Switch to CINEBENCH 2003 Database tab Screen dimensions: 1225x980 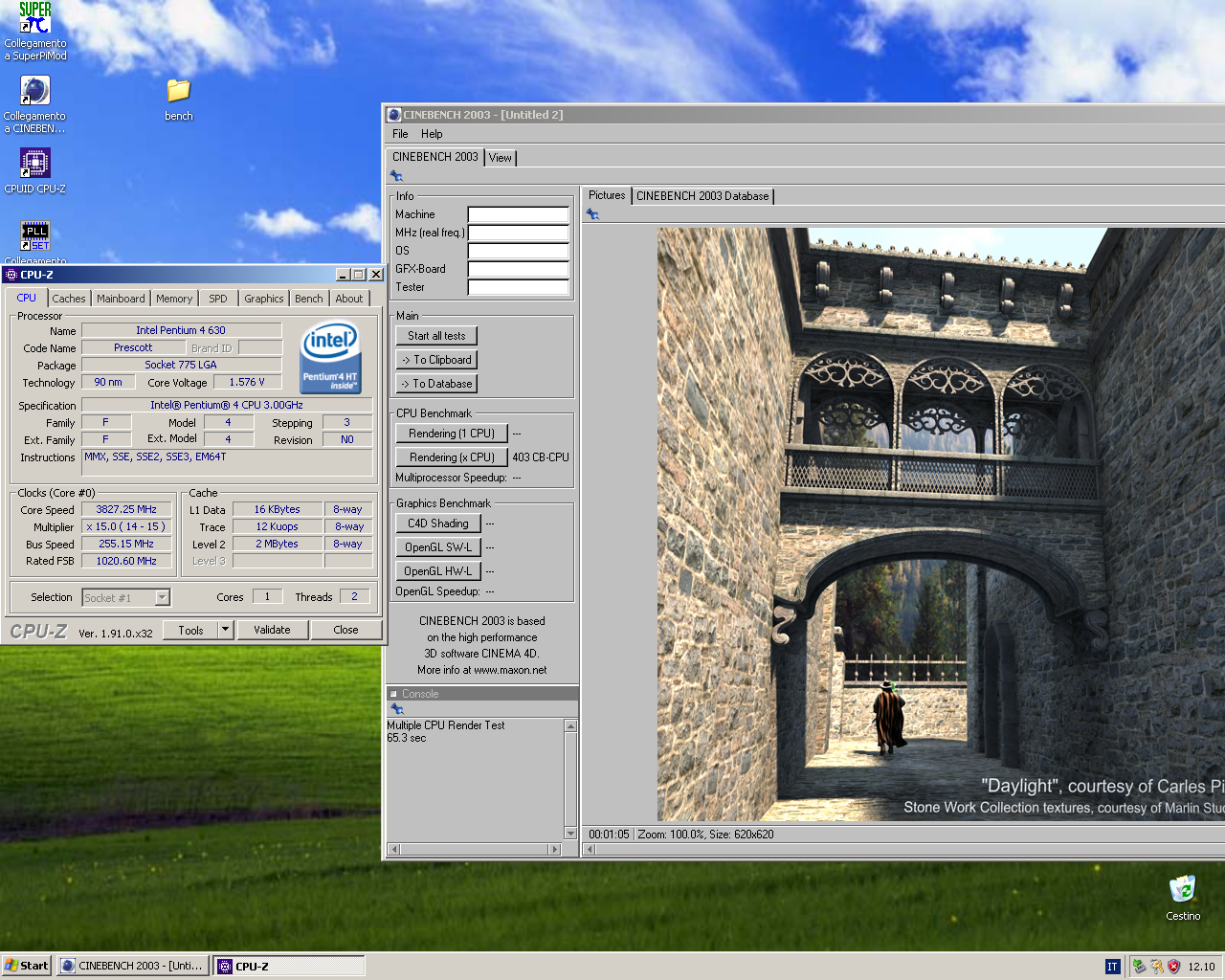pos(702,196)
